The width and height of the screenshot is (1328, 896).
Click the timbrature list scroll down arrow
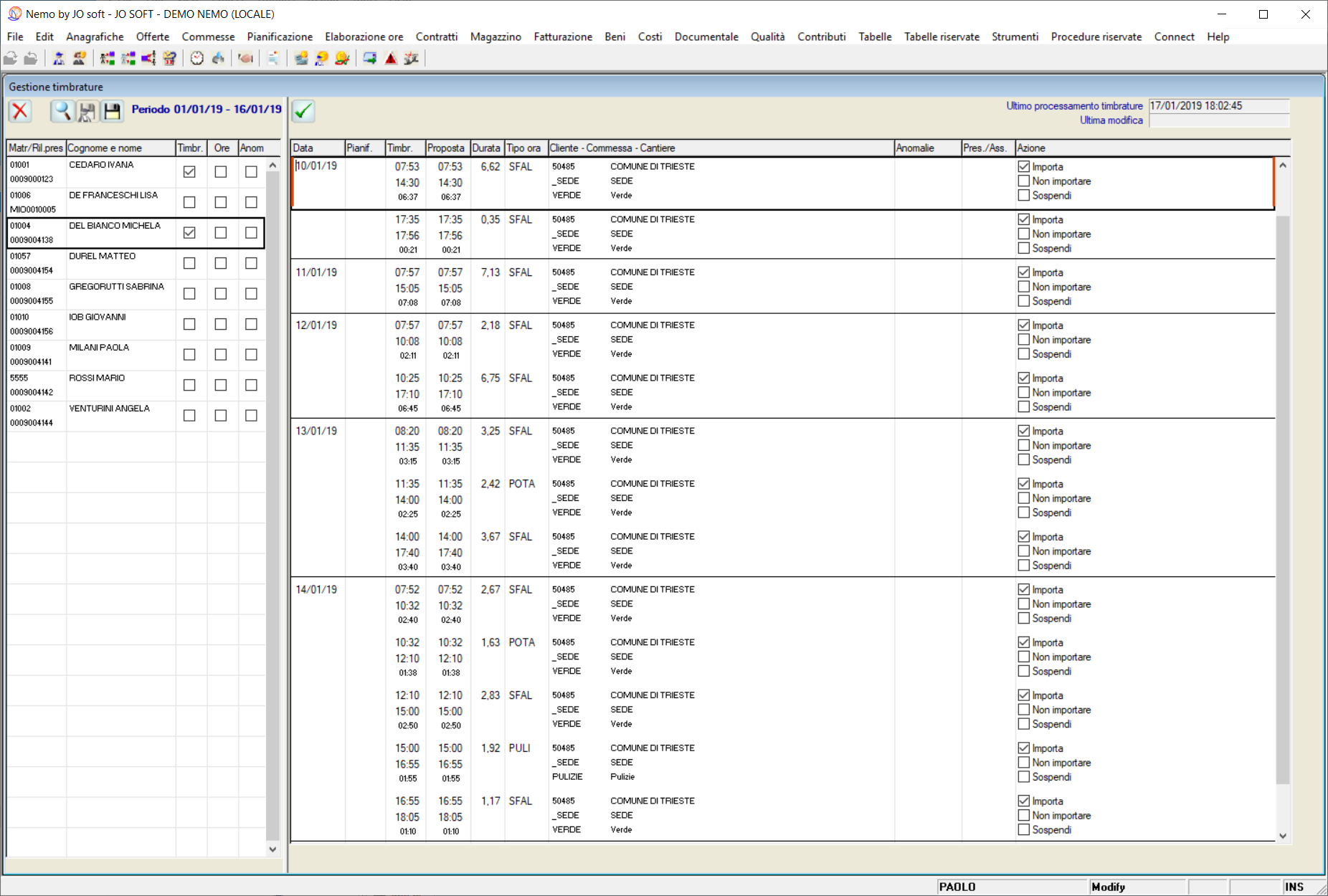click(x=1283, y=836)
